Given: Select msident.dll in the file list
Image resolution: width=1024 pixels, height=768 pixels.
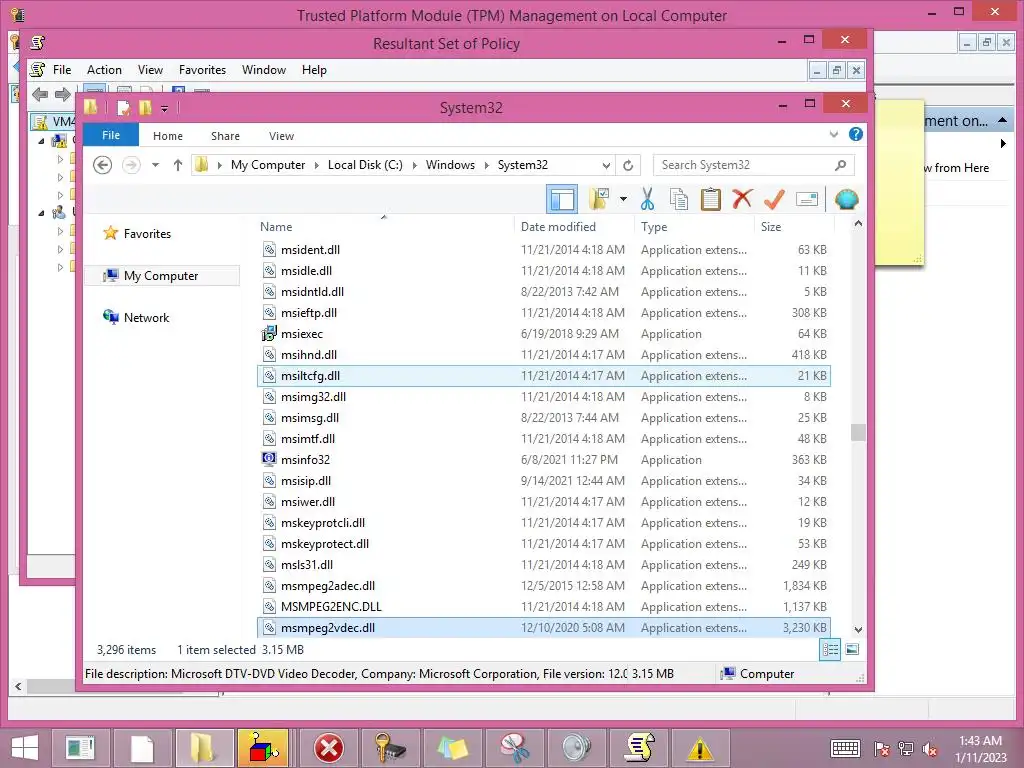Looking at the screenshot, I should 544,249.
